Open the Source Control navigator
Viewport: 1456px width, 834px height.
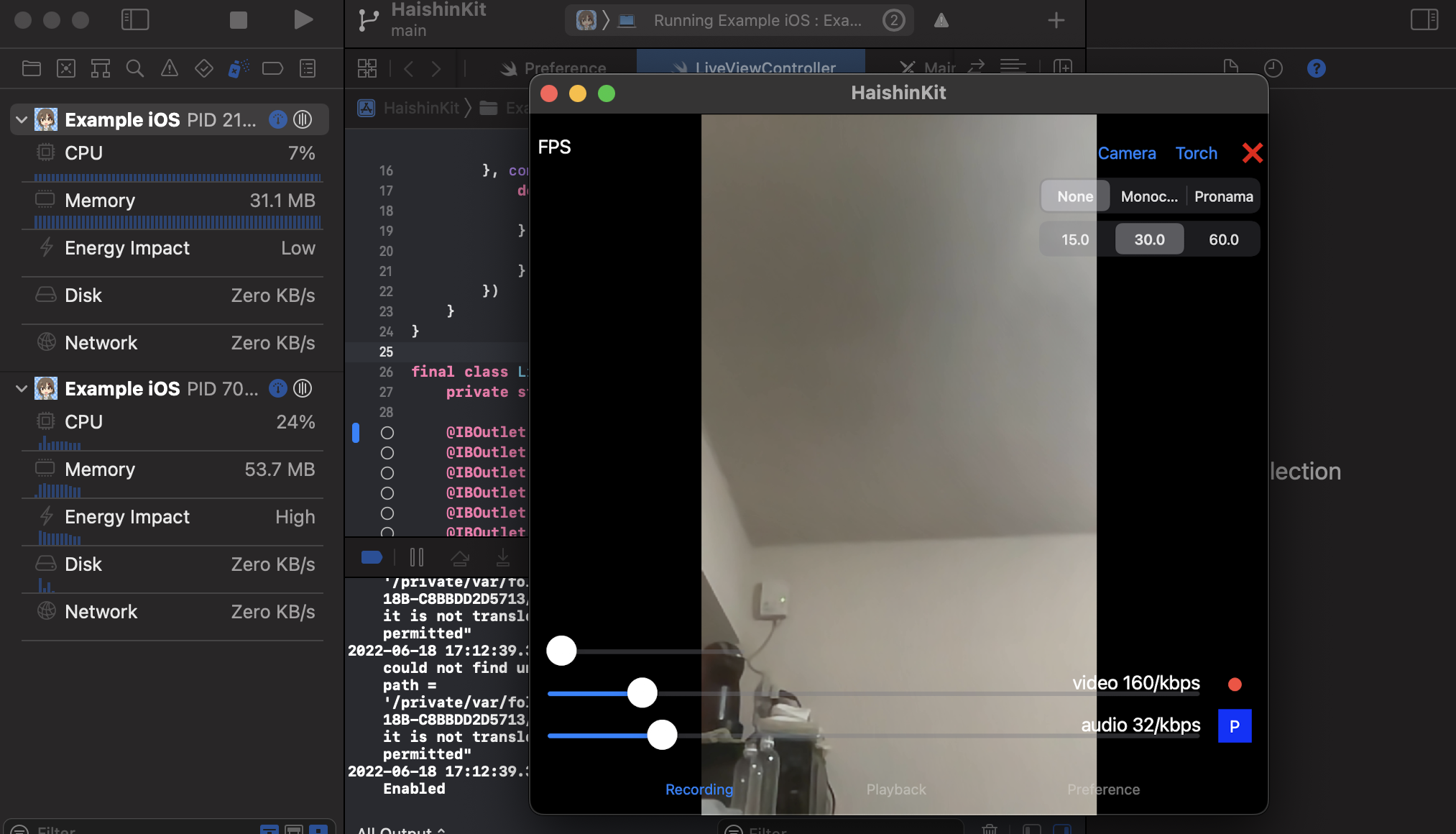click(x=66, y=68)
